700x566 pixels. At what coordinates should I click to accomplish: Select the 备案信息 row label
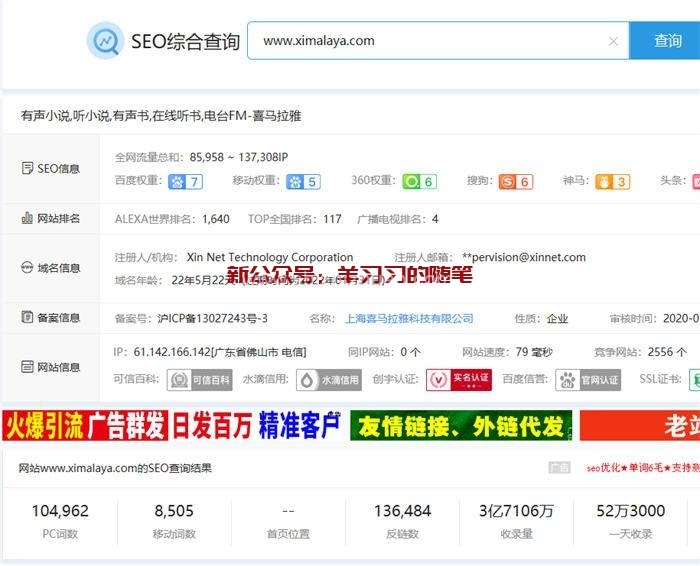pyautogui.click(x=50, y=318)
